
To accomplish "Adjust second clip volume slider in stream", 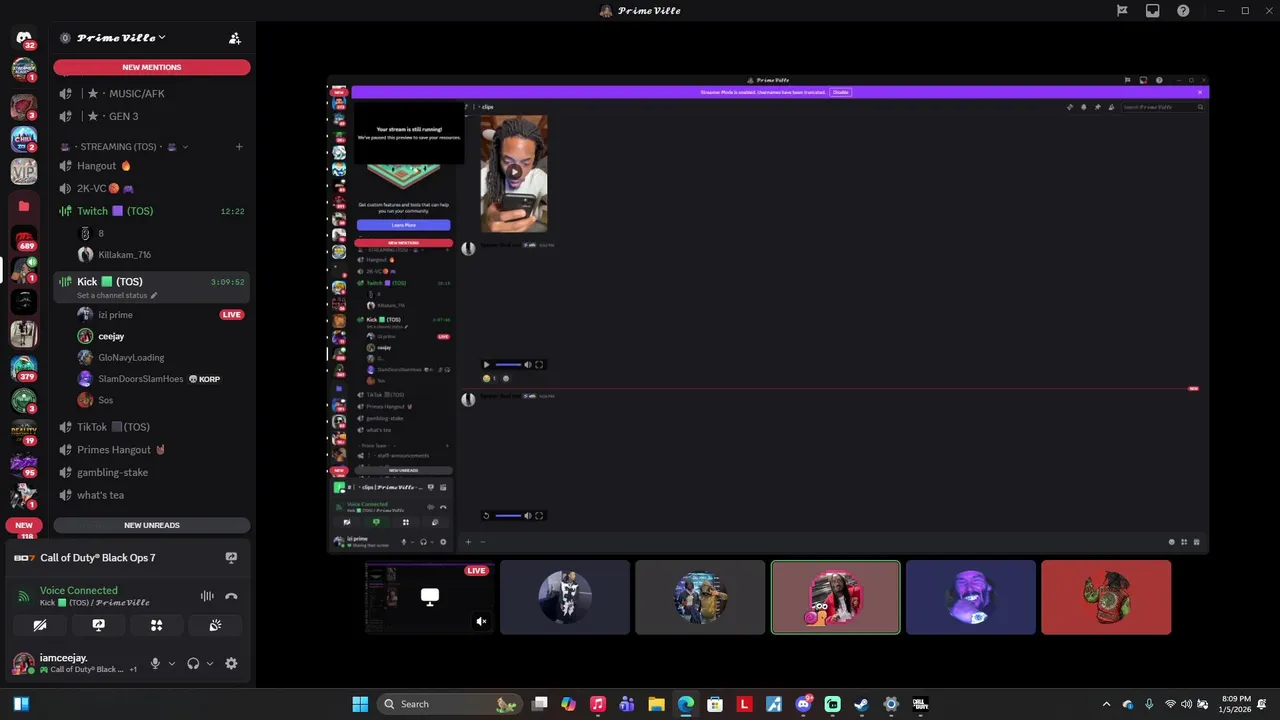I will pos(508,516).
